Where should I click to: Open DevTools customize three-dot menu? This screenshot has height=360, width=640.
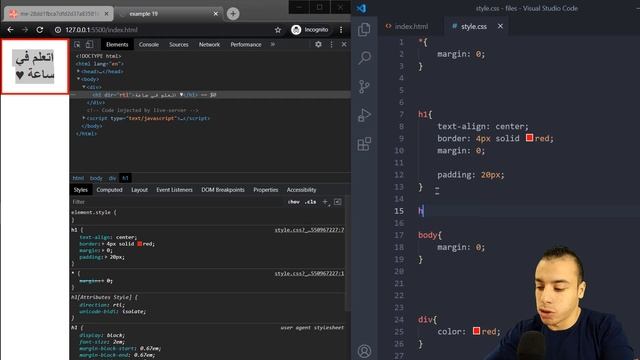tap(331, 44)
